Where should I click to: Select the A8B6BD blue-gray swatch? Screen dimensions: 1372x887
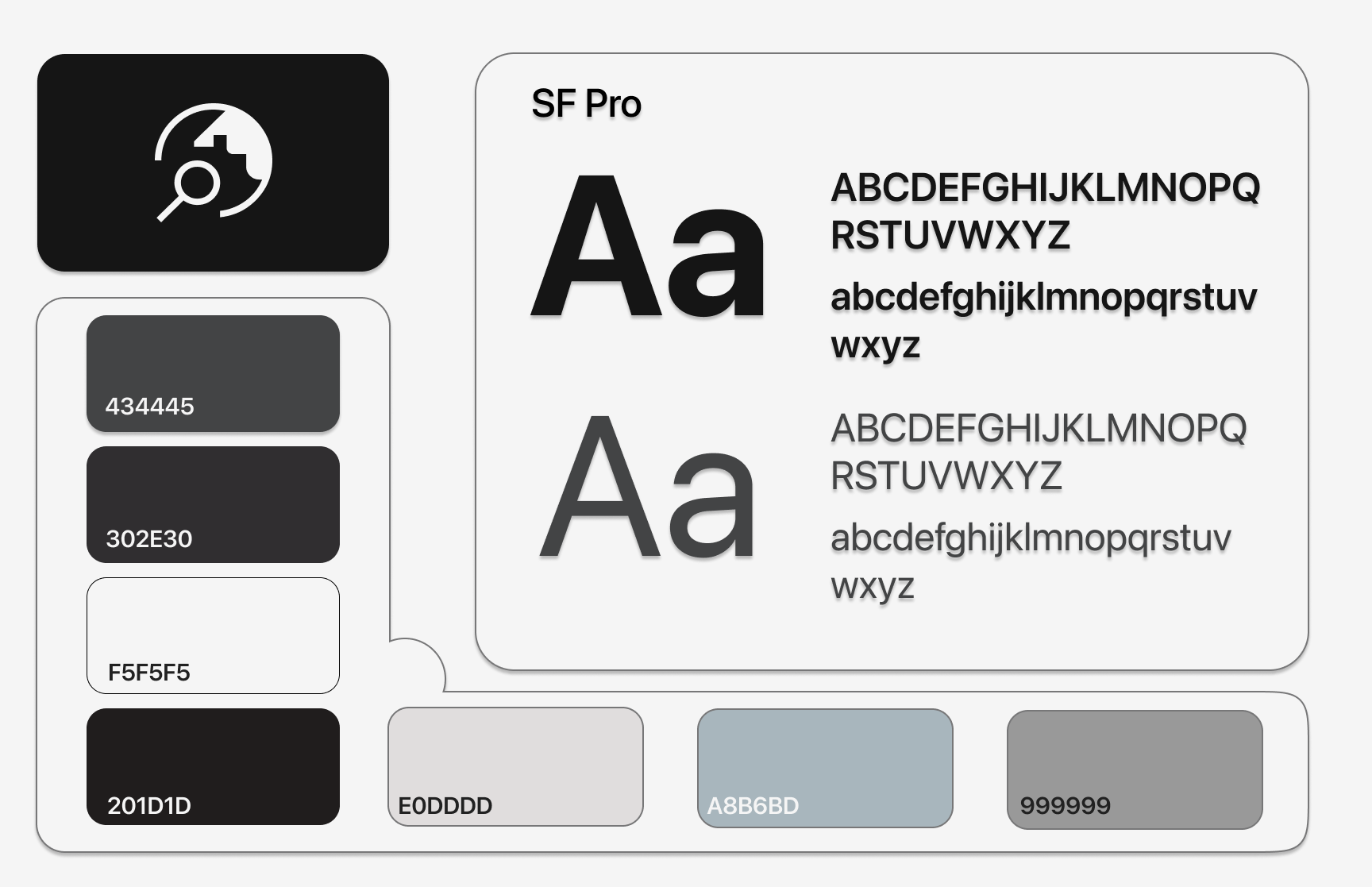coord(825,768)
